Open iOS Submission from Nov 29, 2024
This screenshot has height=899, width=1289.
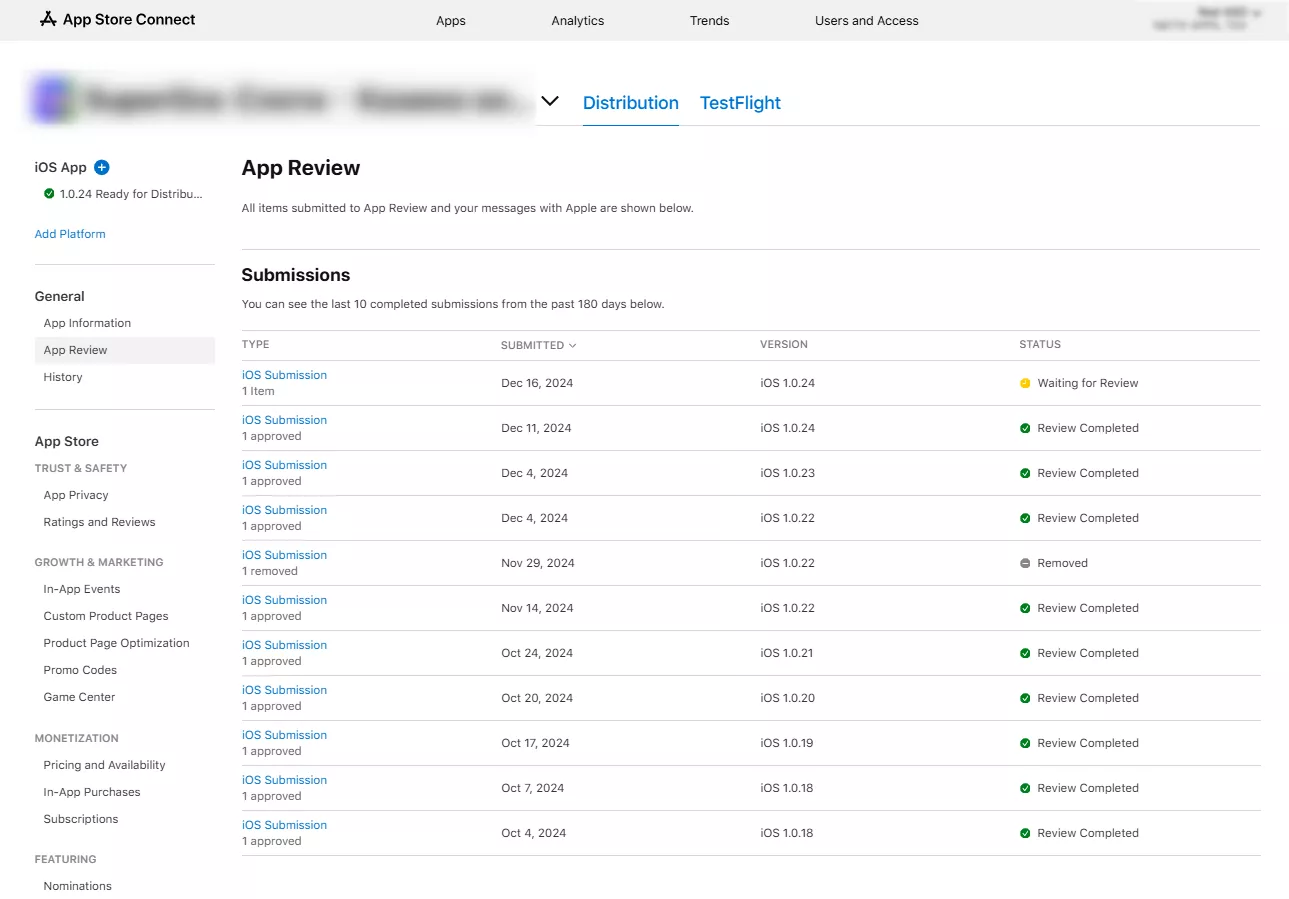(284, 555)
